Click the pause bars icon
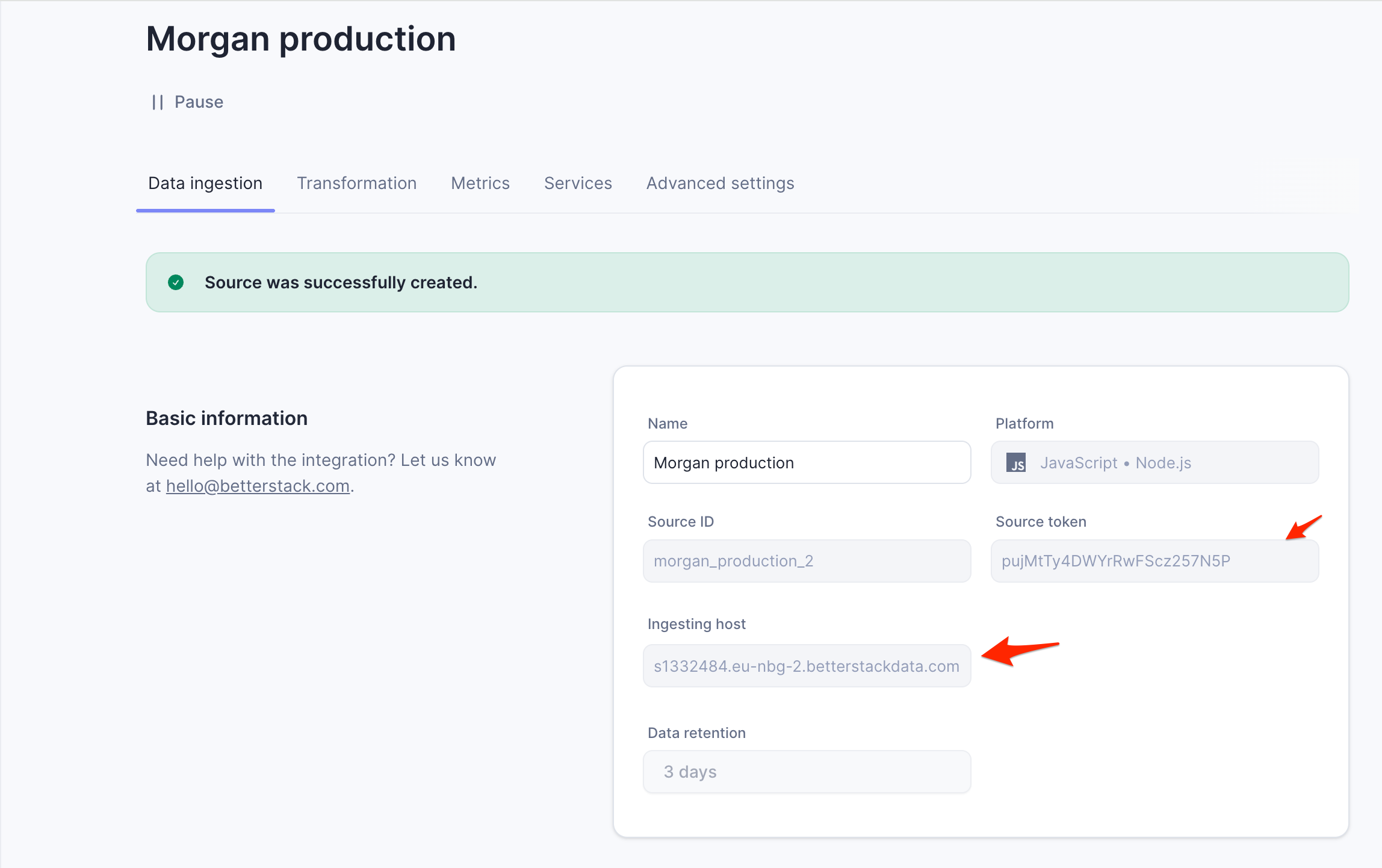 click(x=158, y=102)
